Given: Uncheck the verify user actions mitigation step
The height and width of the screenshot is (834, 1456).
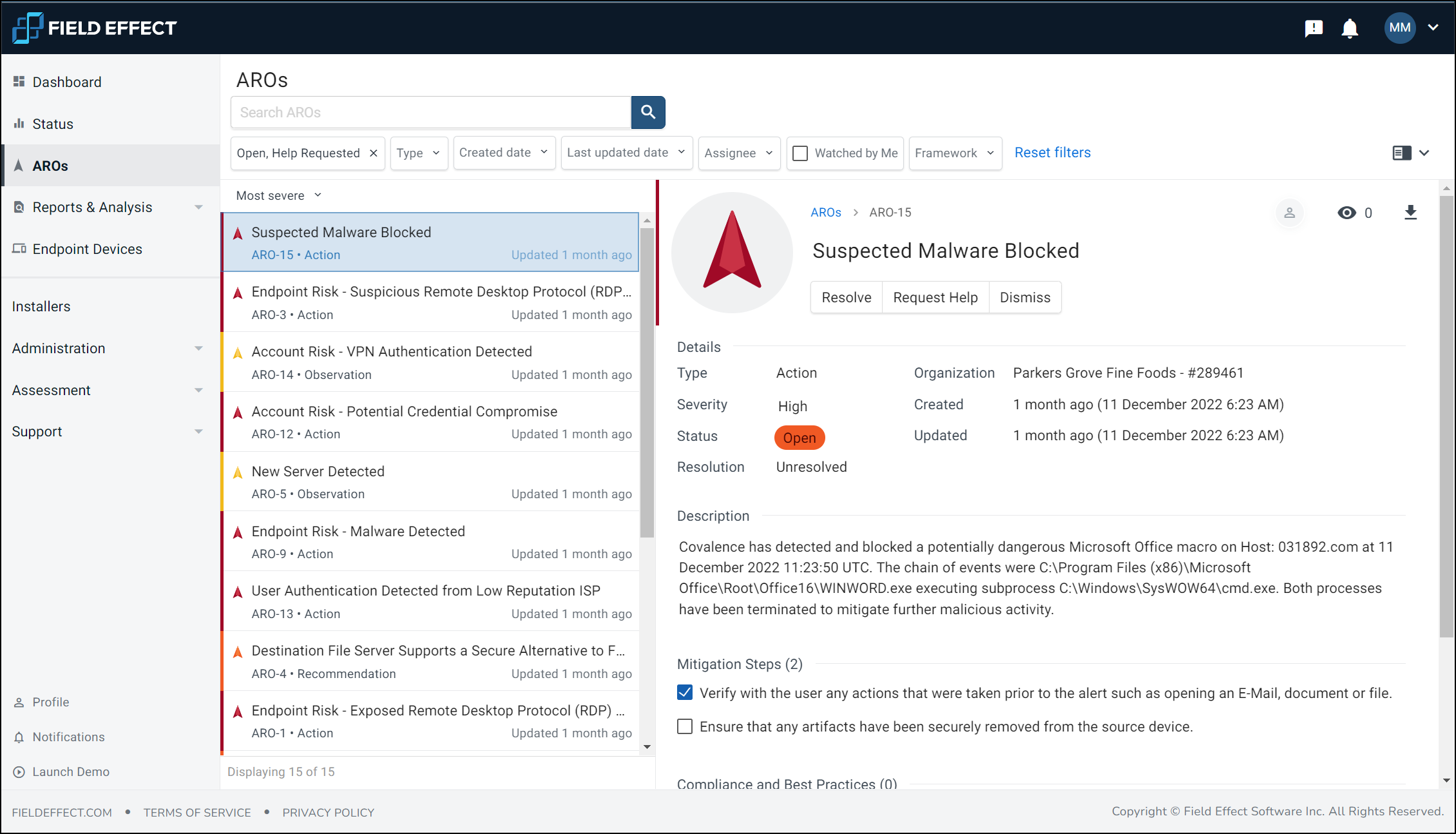Looking at the screenshot, I should coord(685,692).
